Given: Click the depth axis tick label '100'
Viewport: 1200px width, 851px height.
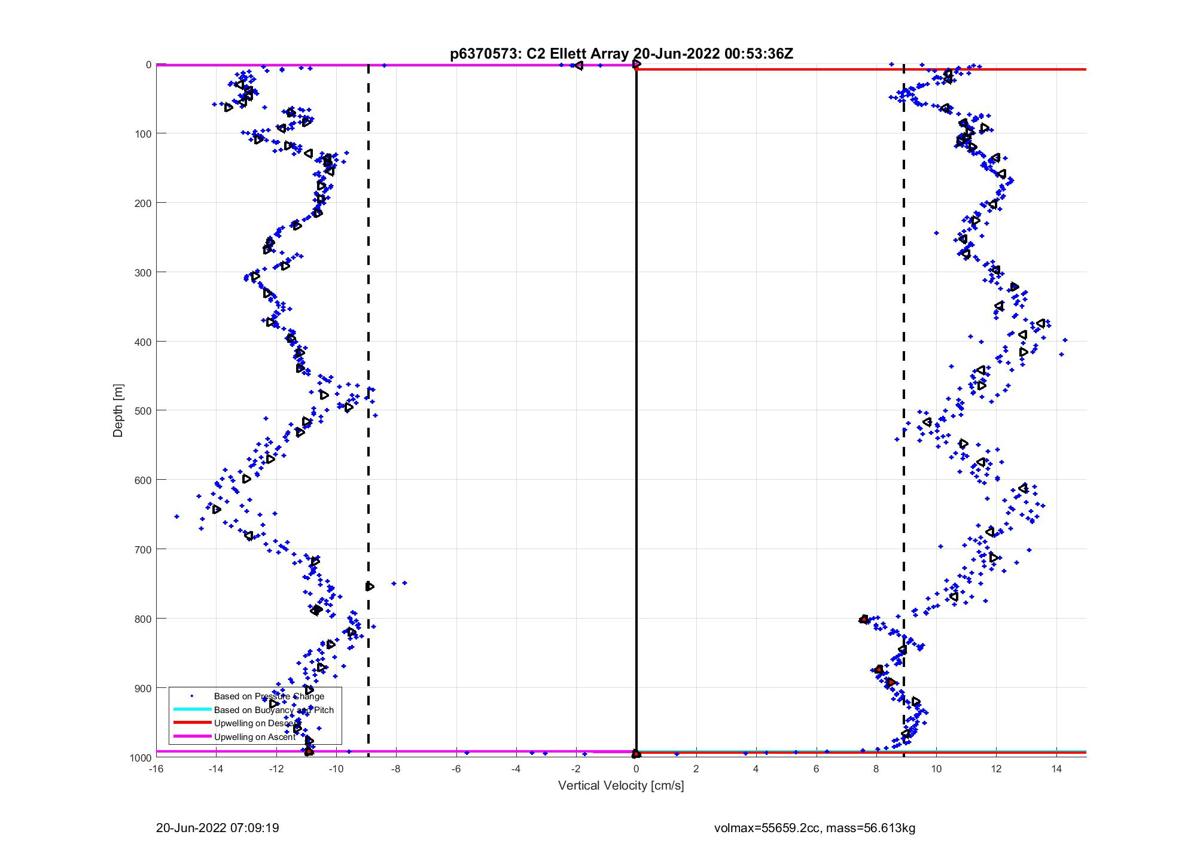Looking at the screenshot, I should pos(142,134).
